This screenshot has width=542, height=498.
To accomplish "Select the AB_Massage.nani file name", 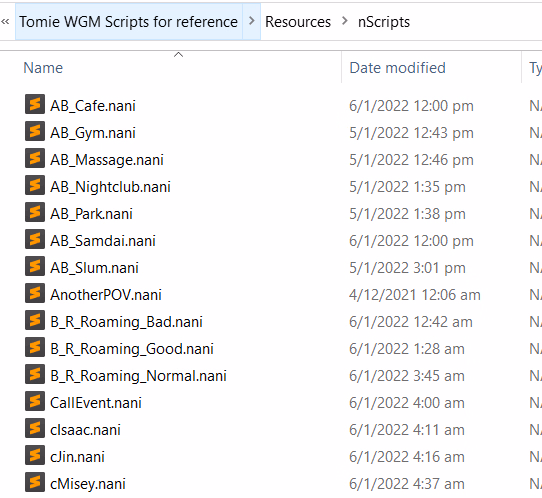I will [x=107, y=160].
